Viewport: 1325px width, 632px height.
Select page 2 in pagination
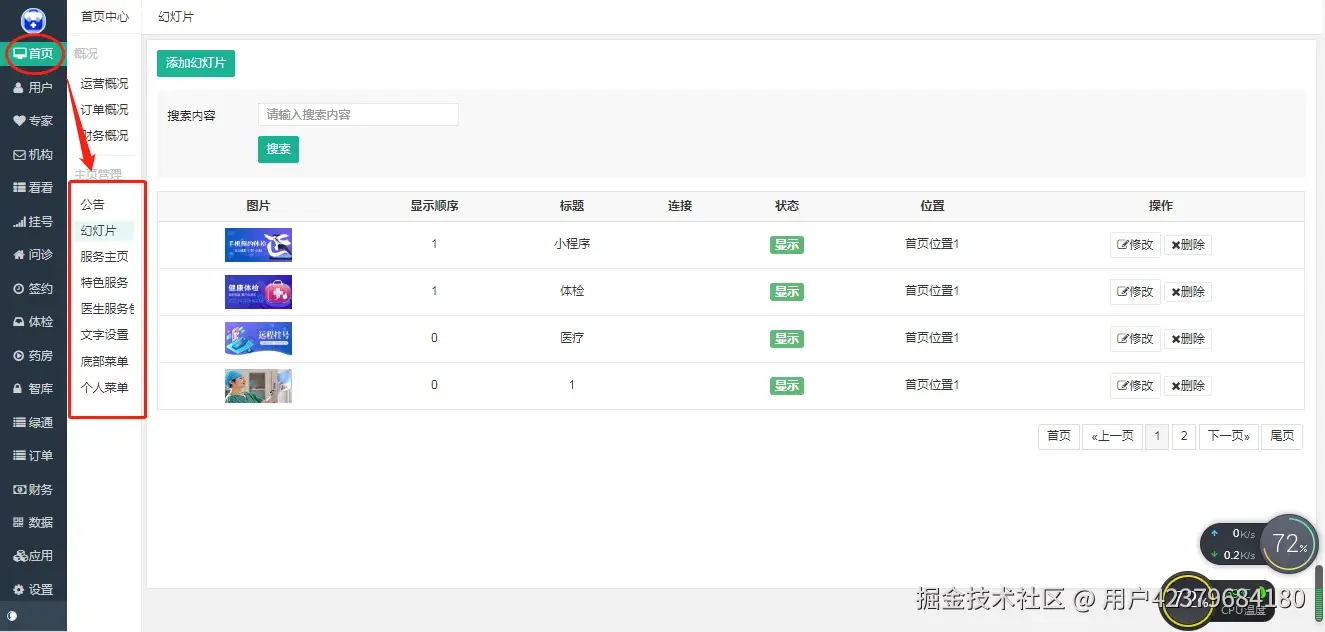pyautogui.click(x=1184, y=436)
